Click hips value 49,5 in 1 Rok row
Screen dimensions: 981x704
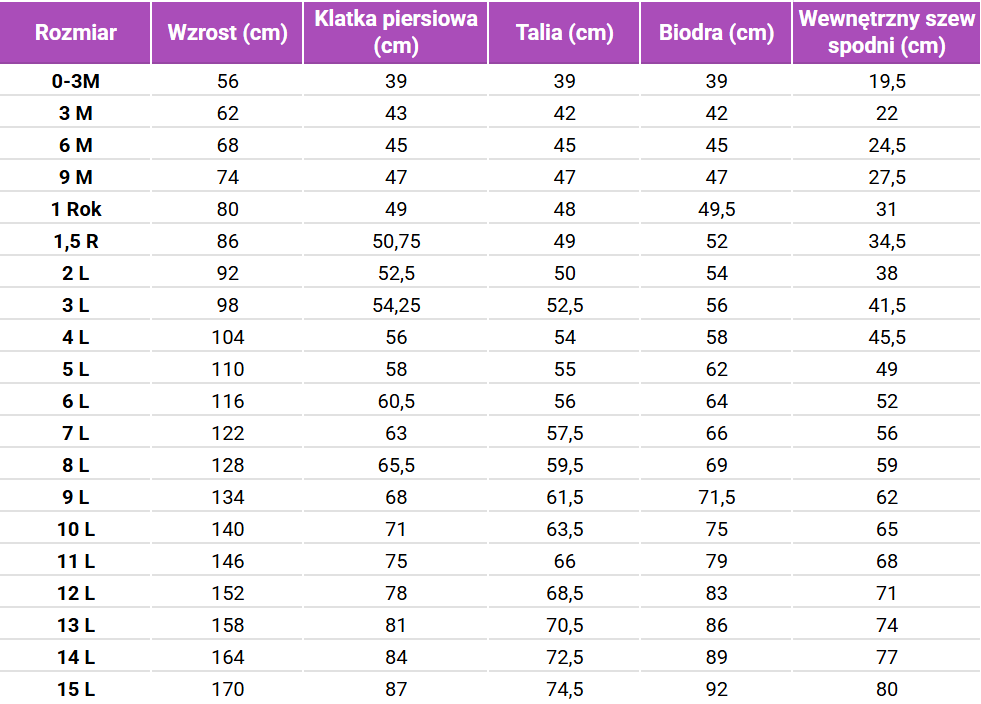[716, 209]
